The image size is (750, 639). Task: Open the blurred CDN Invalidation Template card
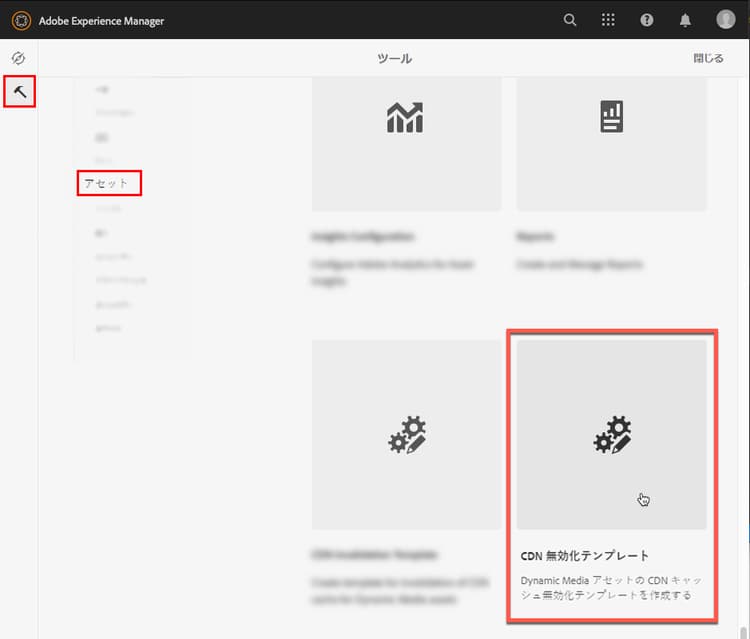click(x=406, y=434)
